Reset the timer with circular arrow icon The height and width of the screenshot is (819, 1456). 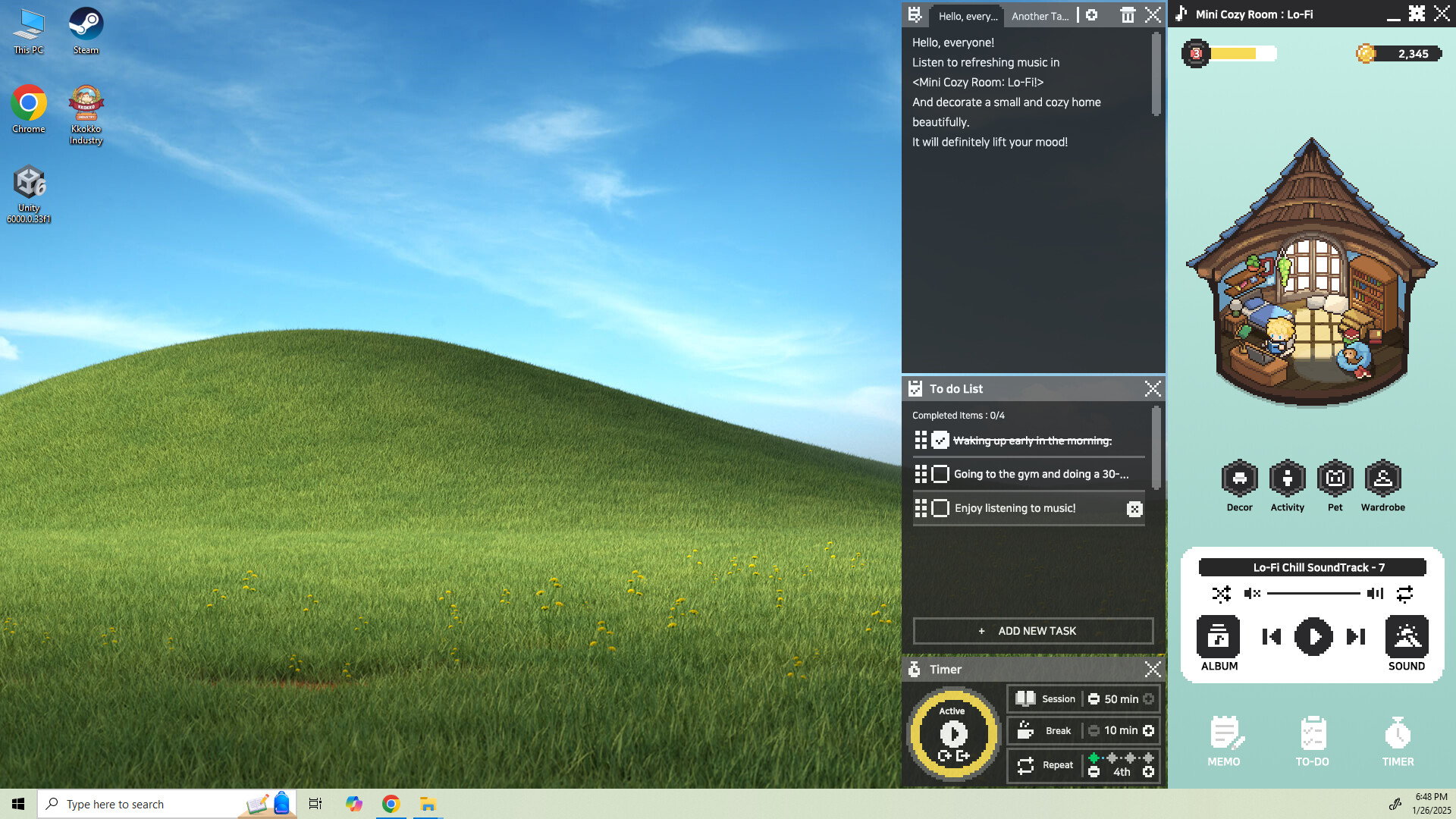coord(944,755)
